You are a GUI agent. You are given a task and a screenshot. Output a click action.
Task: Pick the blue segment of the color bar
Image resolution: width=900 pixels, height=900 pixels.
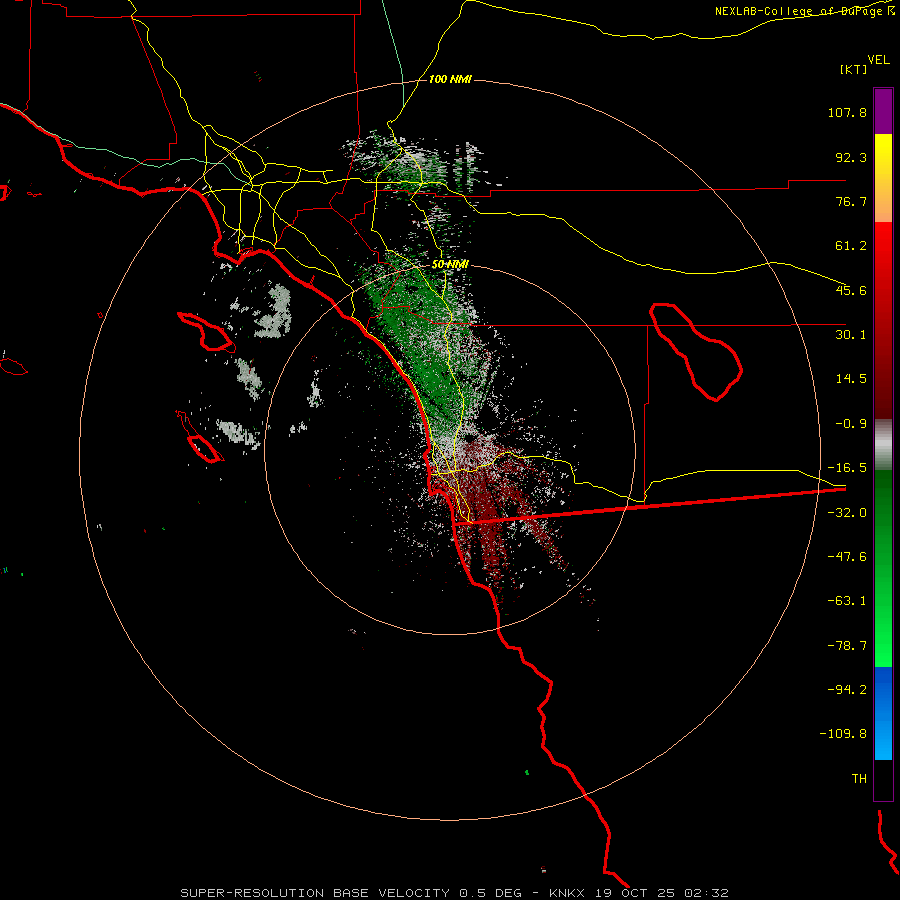pyautogui.click(x=883, y=713)
